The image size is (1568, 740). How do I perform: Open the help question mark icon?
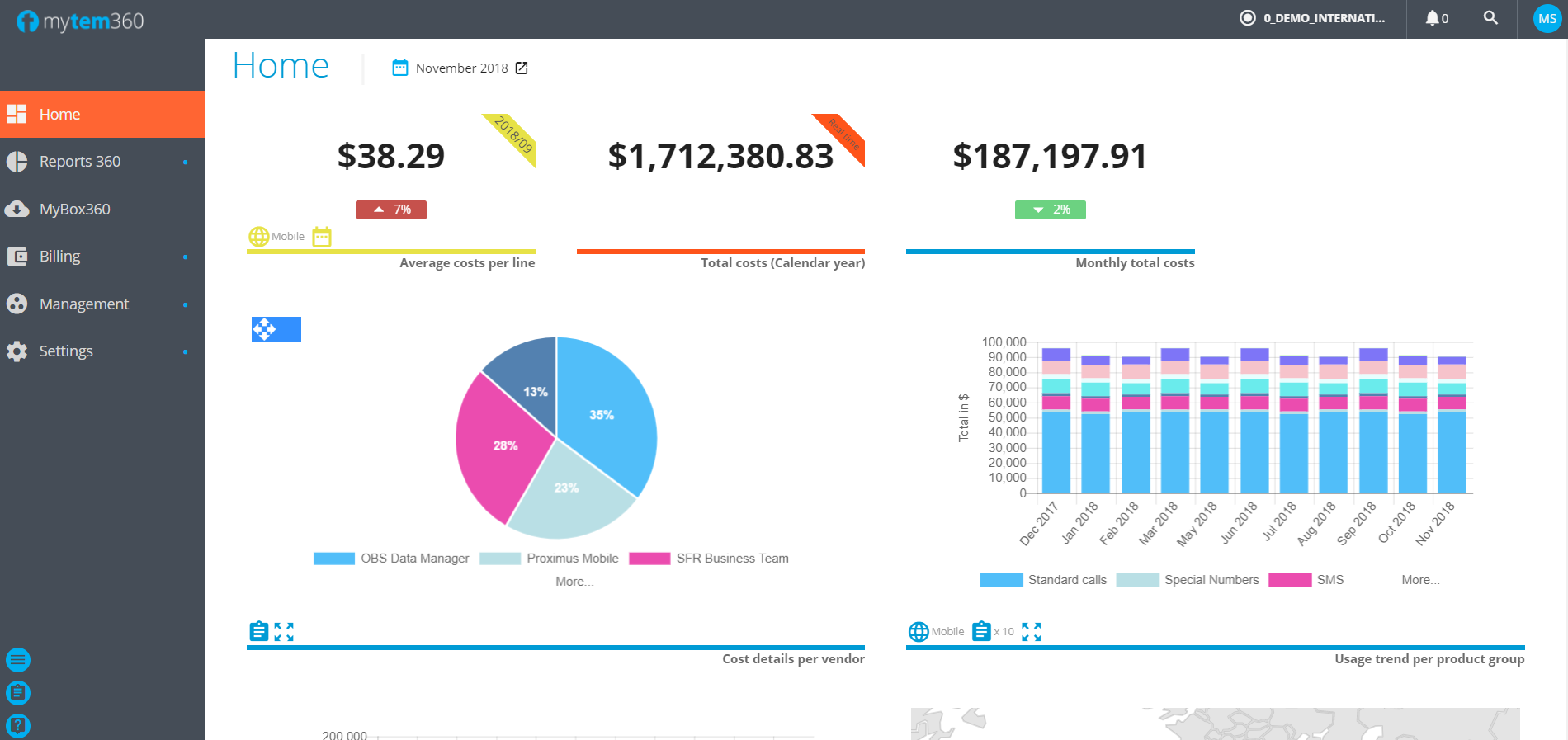tap(17, 725)
